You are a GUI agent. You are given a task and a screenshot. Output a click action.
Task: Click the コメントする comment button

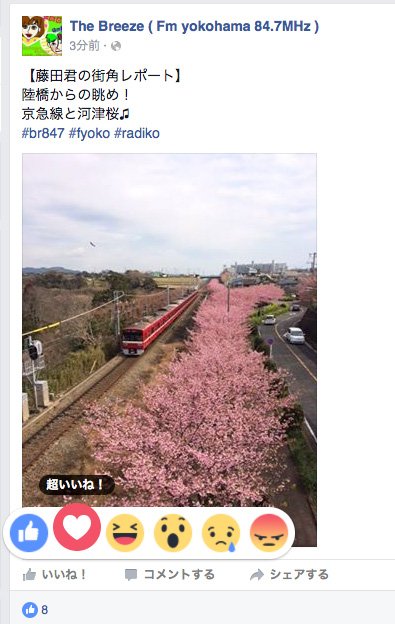click(x=169, y=575)
